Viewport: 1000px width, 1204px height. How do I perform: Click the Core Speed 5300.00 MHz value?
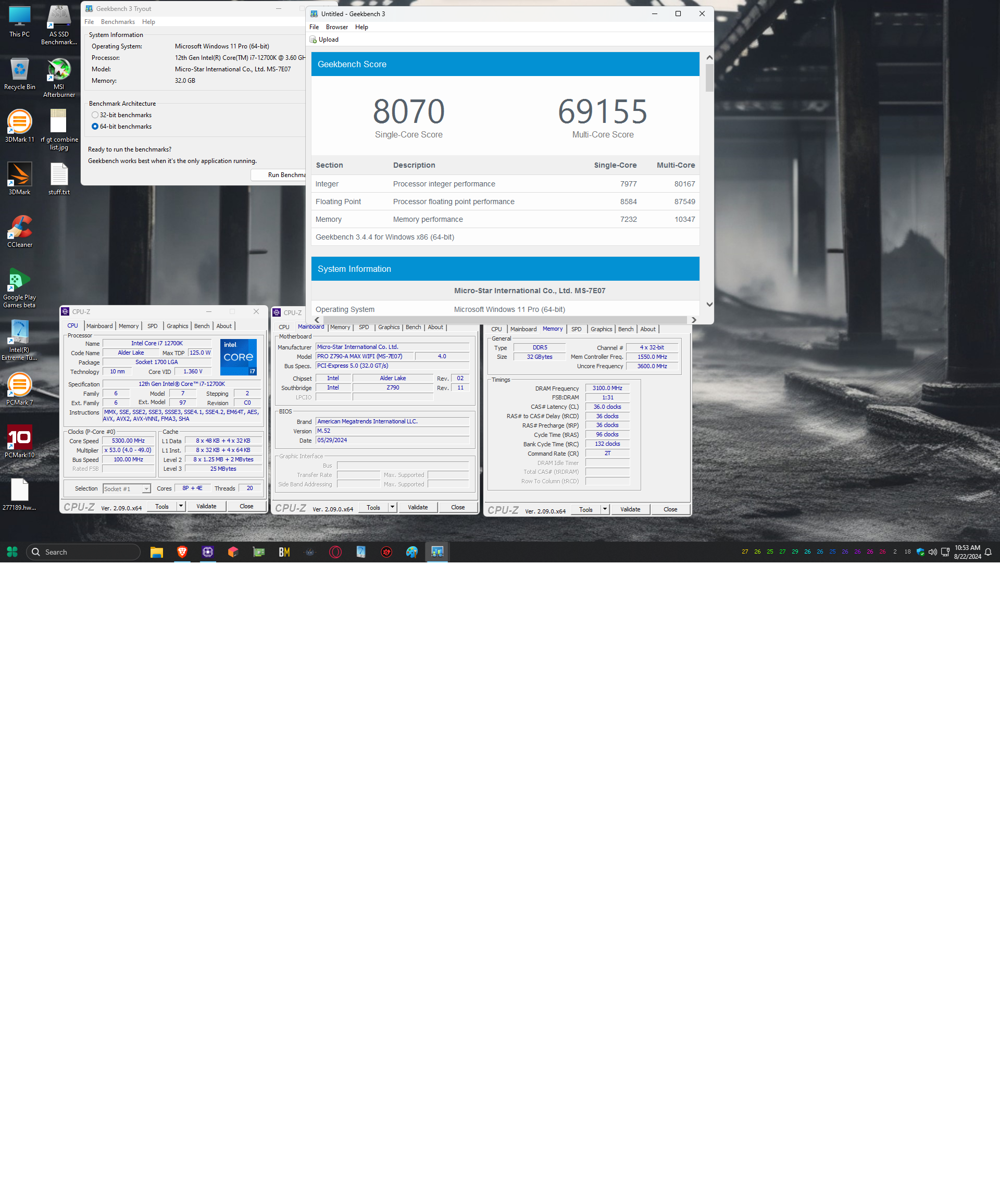coord(129,441)
